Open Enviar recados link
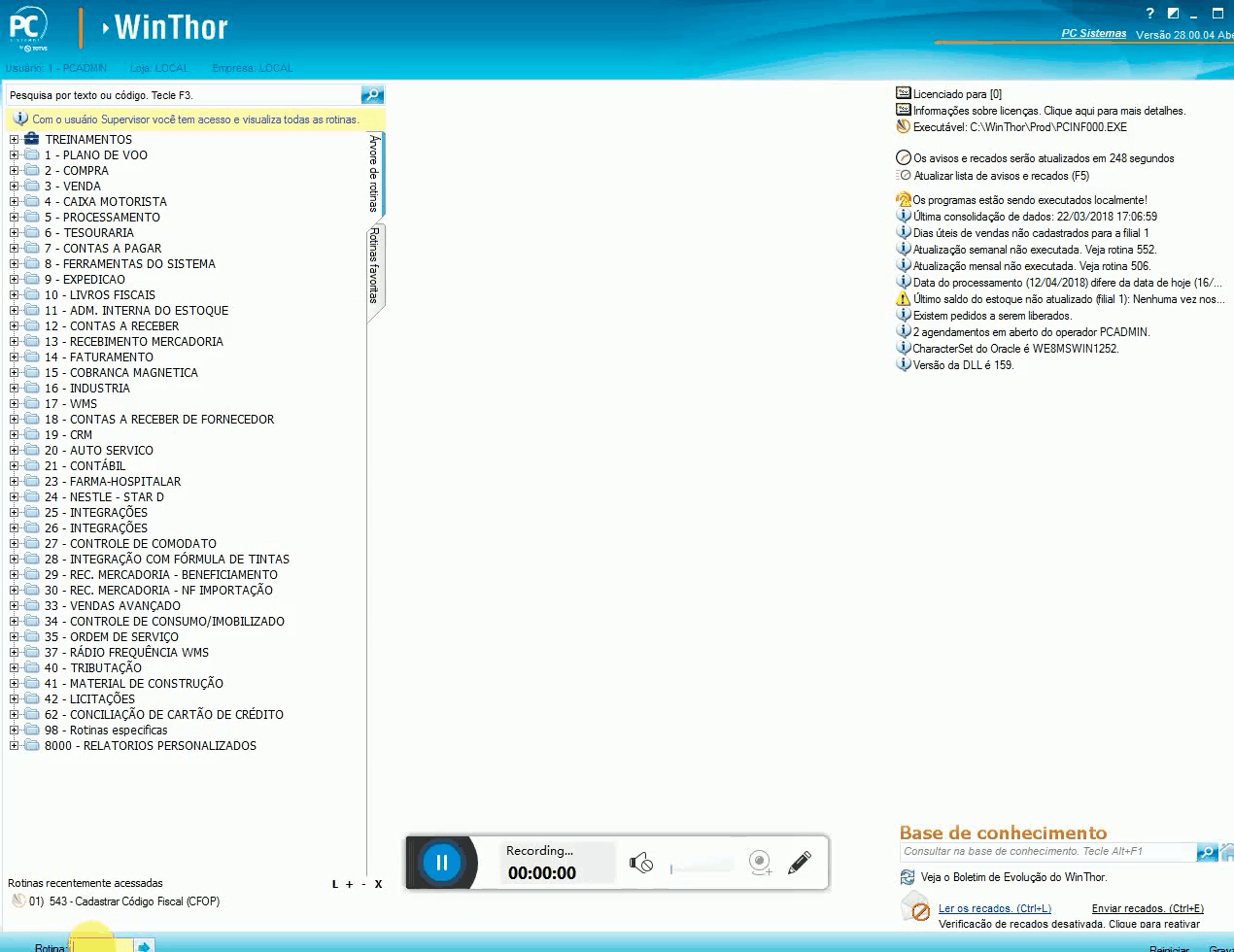The width and height of the screenshot is (1234, 952). tap(1148, 908)
